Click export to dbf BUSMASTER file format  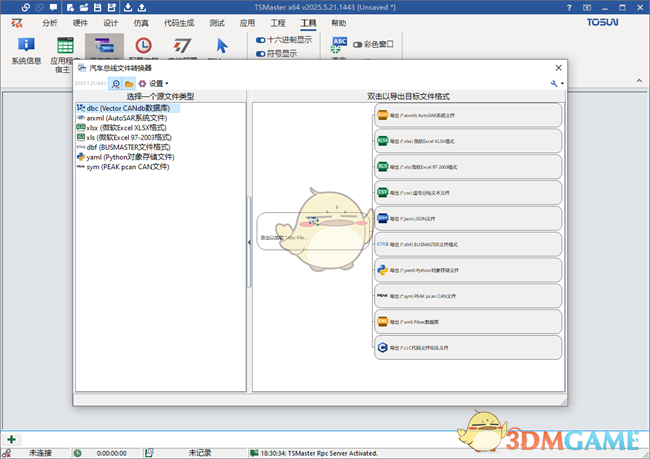(x=468, y=244)
